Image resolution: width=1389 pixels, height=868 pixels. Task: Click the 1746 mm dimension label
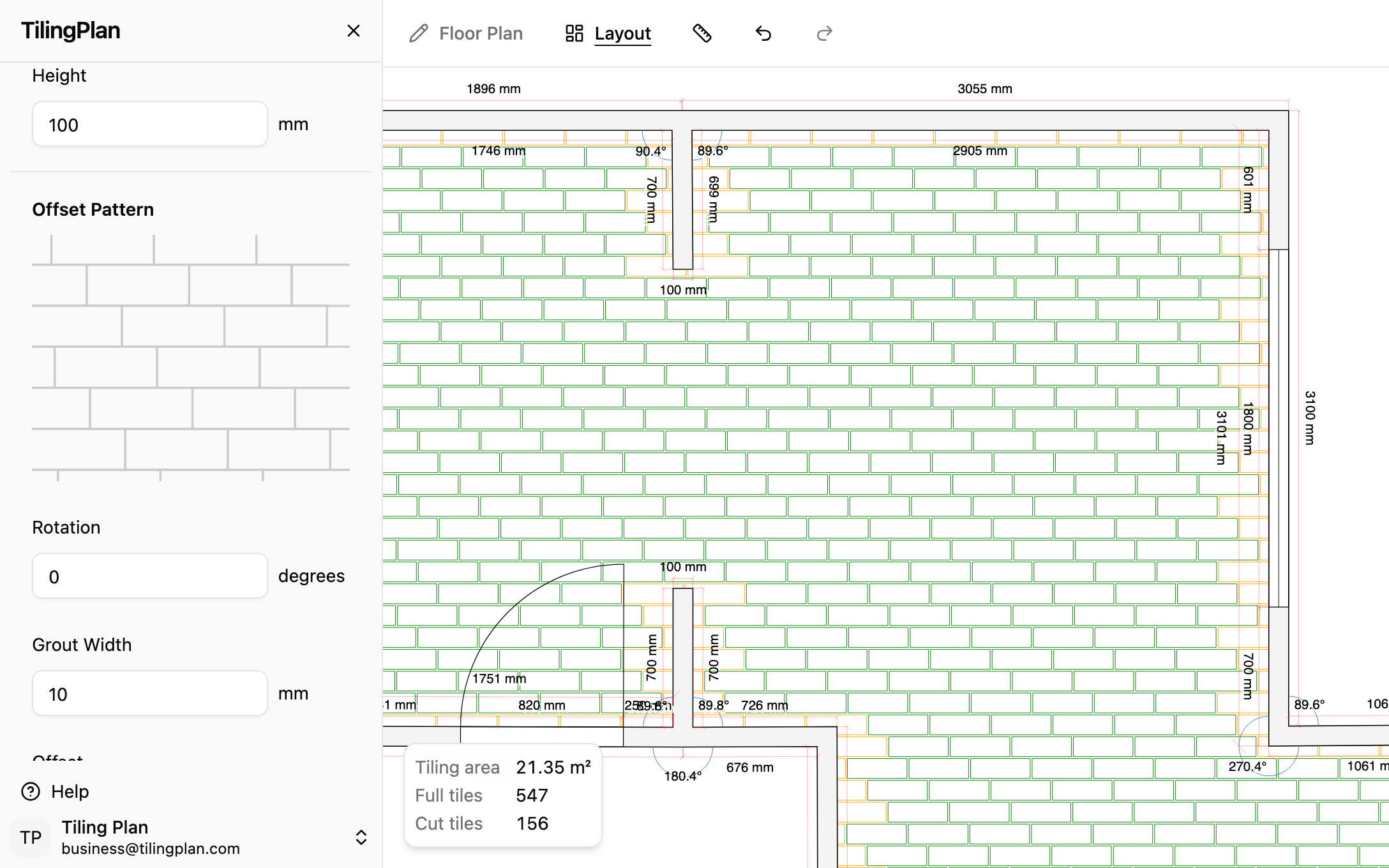499,151
